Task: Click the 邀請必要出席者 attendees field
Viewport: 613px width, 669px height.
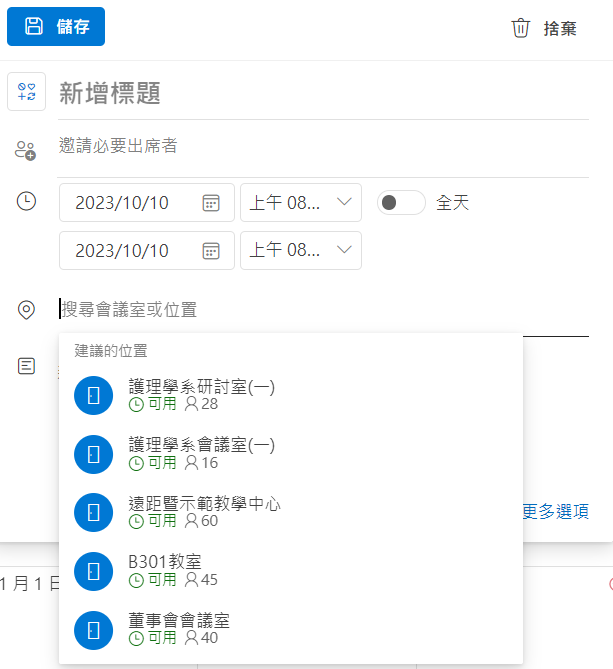Action: point(320,147)
